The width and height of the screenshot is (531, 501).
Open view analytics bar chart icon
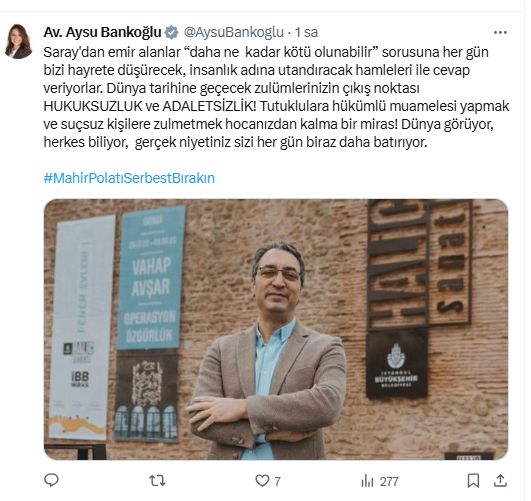point(367,481)
